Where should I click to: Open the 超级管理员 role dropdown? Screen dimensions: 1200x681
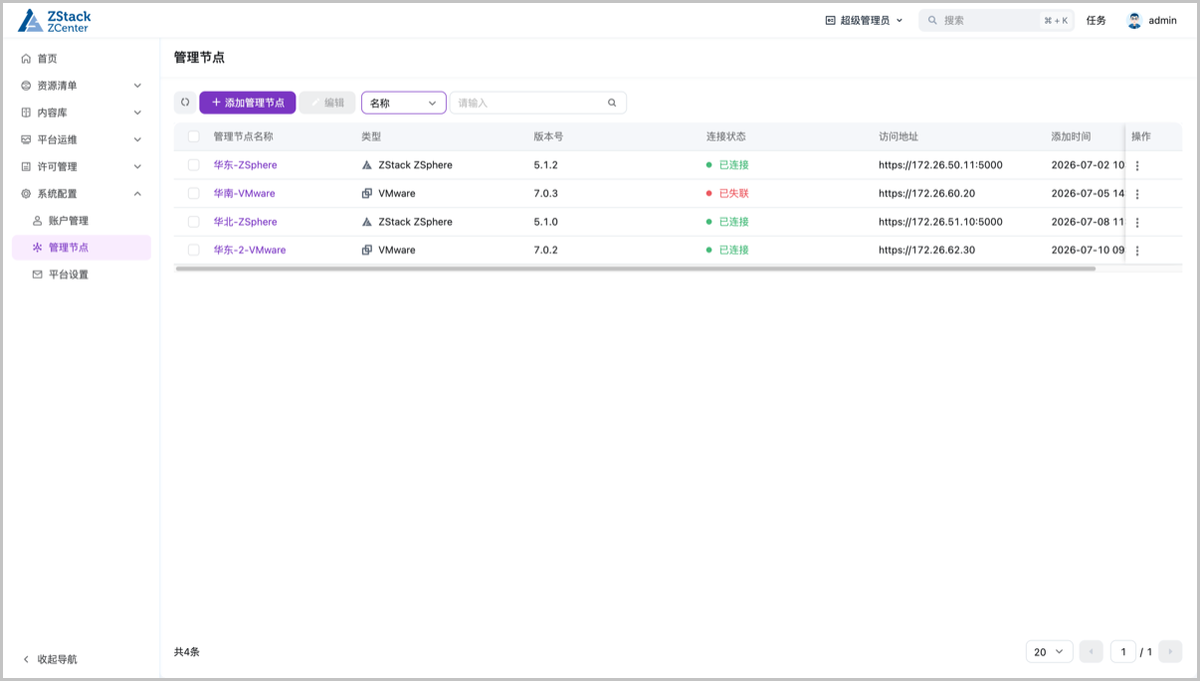[x=864, y=20]
